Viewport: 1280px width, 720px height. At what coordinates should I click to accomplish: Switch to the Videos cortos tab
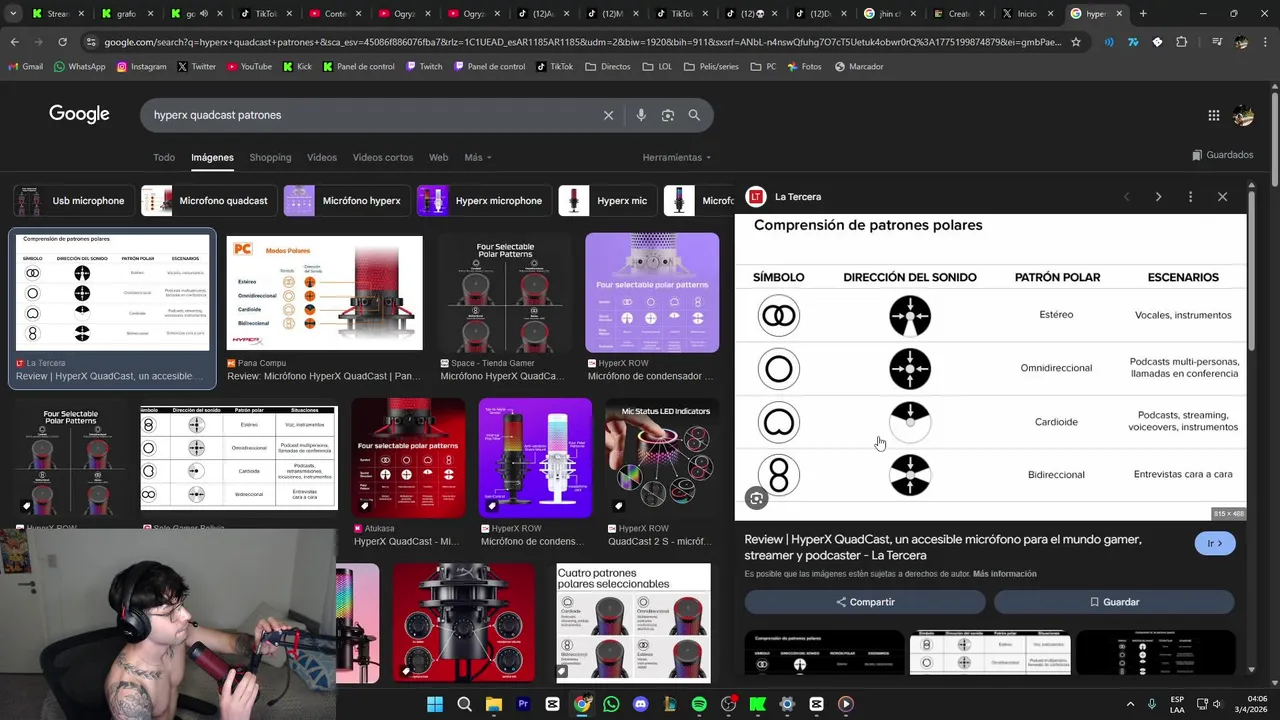click(383, 157)
